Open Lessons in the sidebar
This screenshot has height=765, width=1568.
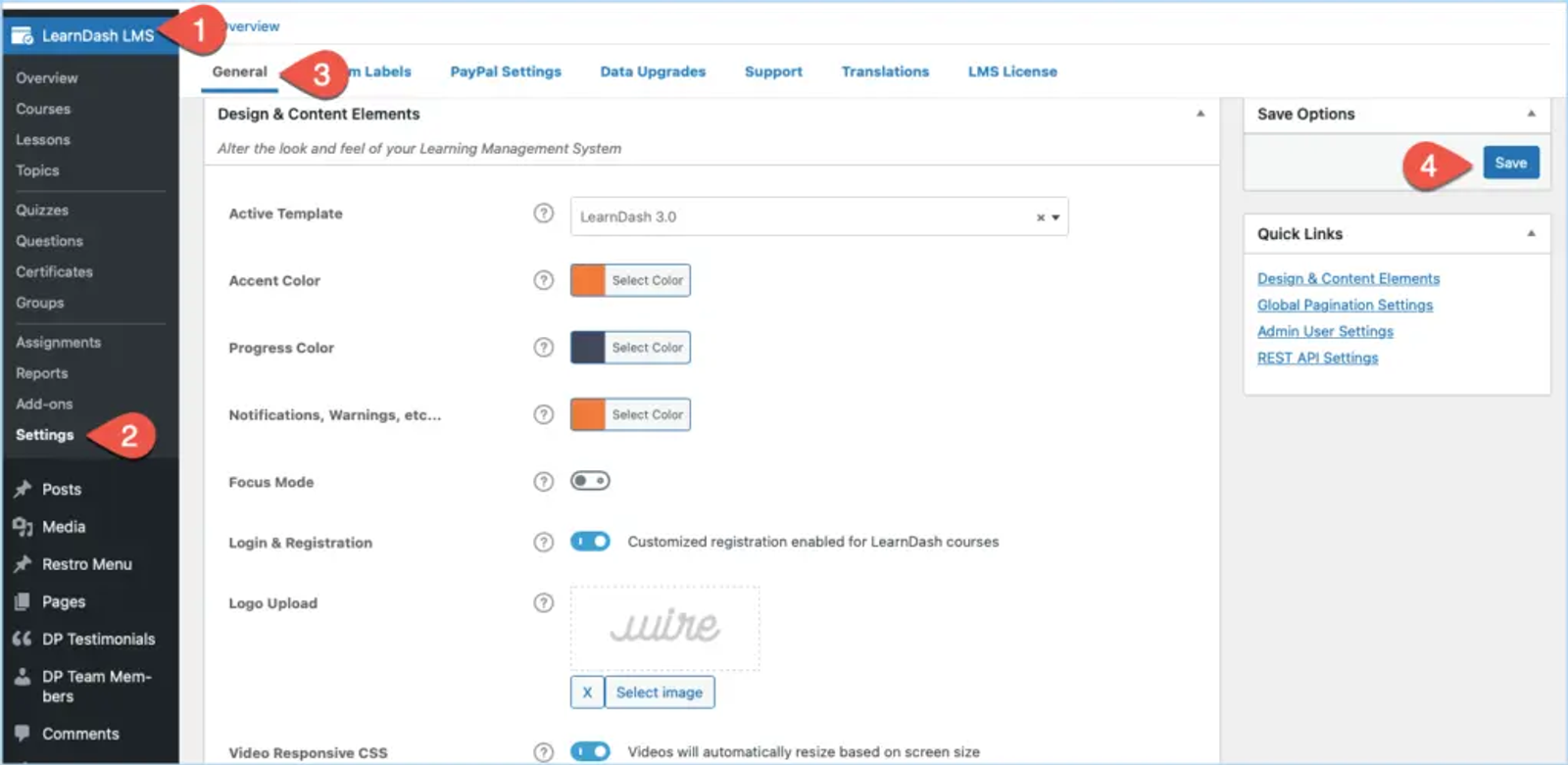pyautogui.click(x=43, y=140)
